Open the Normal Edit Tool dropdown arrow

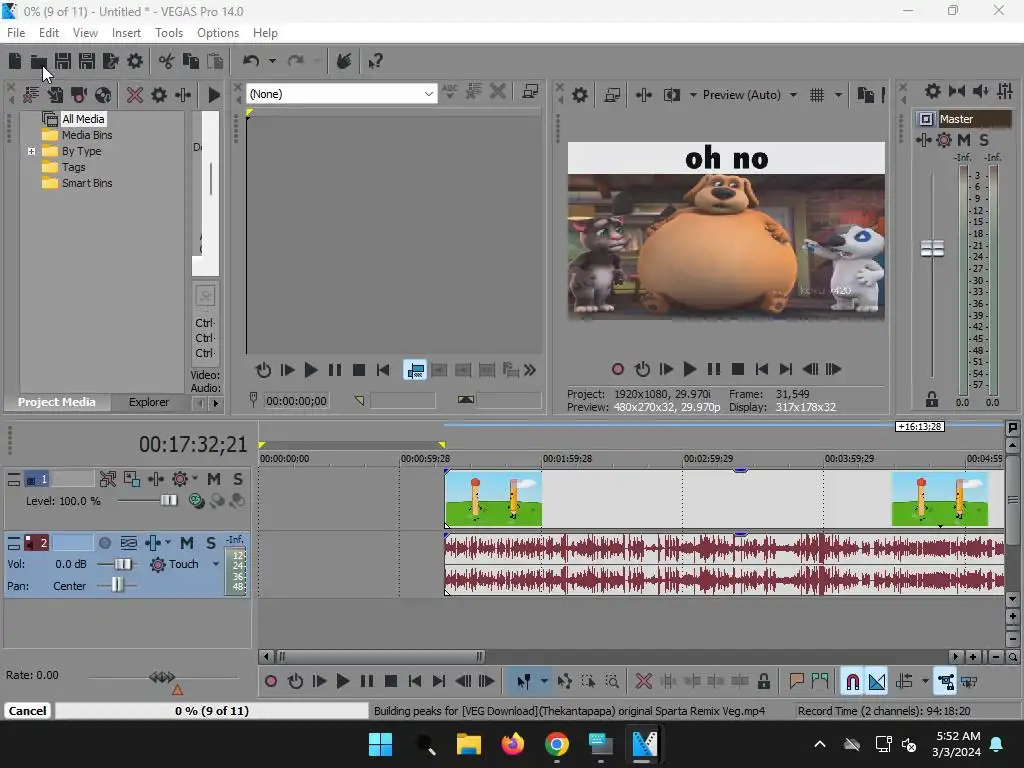pyautogui.click(x=544, y=682)
